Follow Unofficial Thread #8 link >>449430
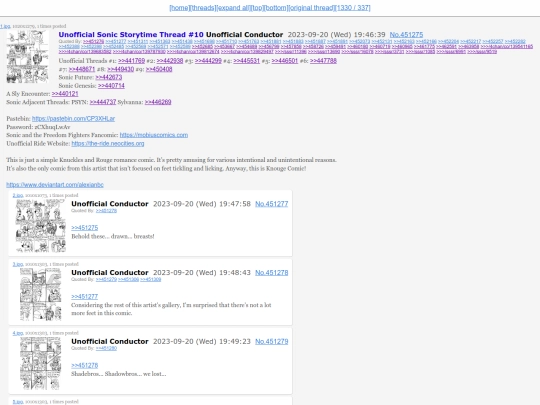 click(x=121, y=69)
